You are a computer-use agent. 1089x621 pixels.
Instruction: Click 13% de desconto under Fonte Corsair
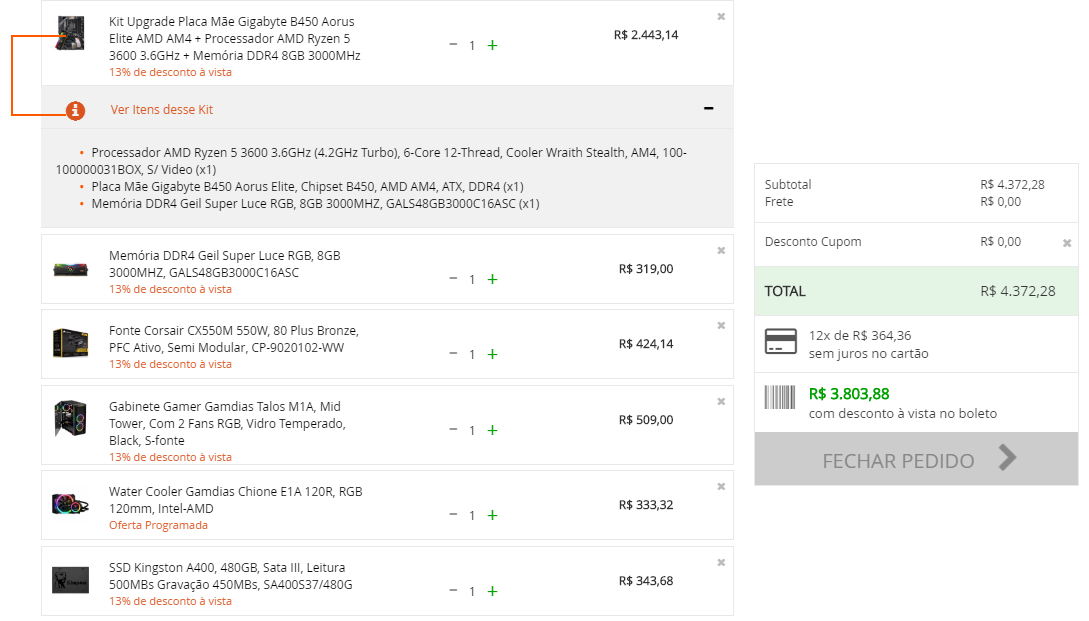point(170,365)
